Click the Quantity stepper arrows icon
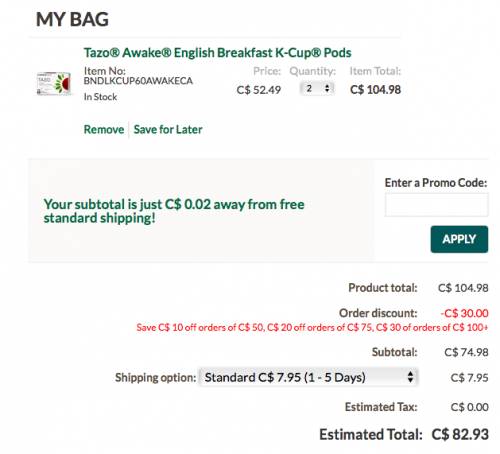Screen dimensions: 500x454 (x=327, y=89)
